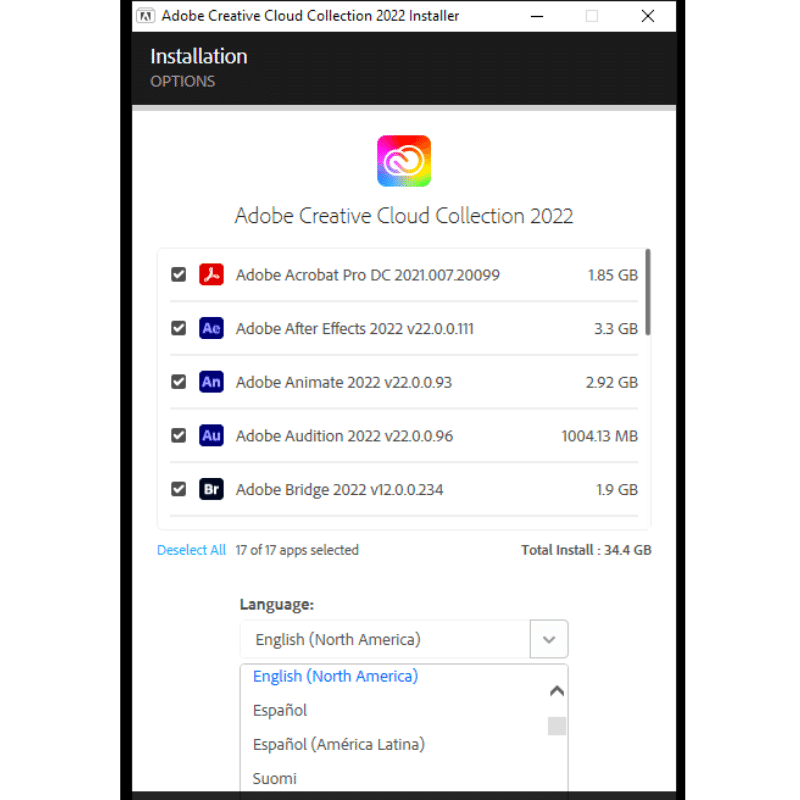Uncheck the After Effects 2022 checkbox
The width and height of the screenshot is (800, 800).
tap(179, 328)
